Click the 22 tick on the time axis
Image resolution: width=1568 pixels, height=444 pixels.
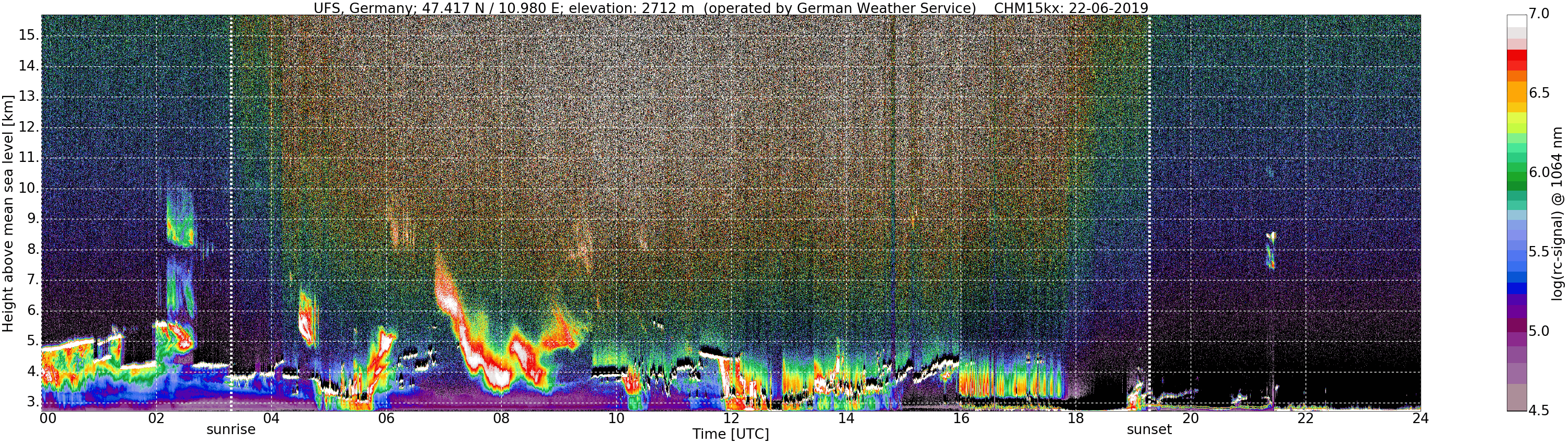pyautogui.click(x=1306, y=418)
